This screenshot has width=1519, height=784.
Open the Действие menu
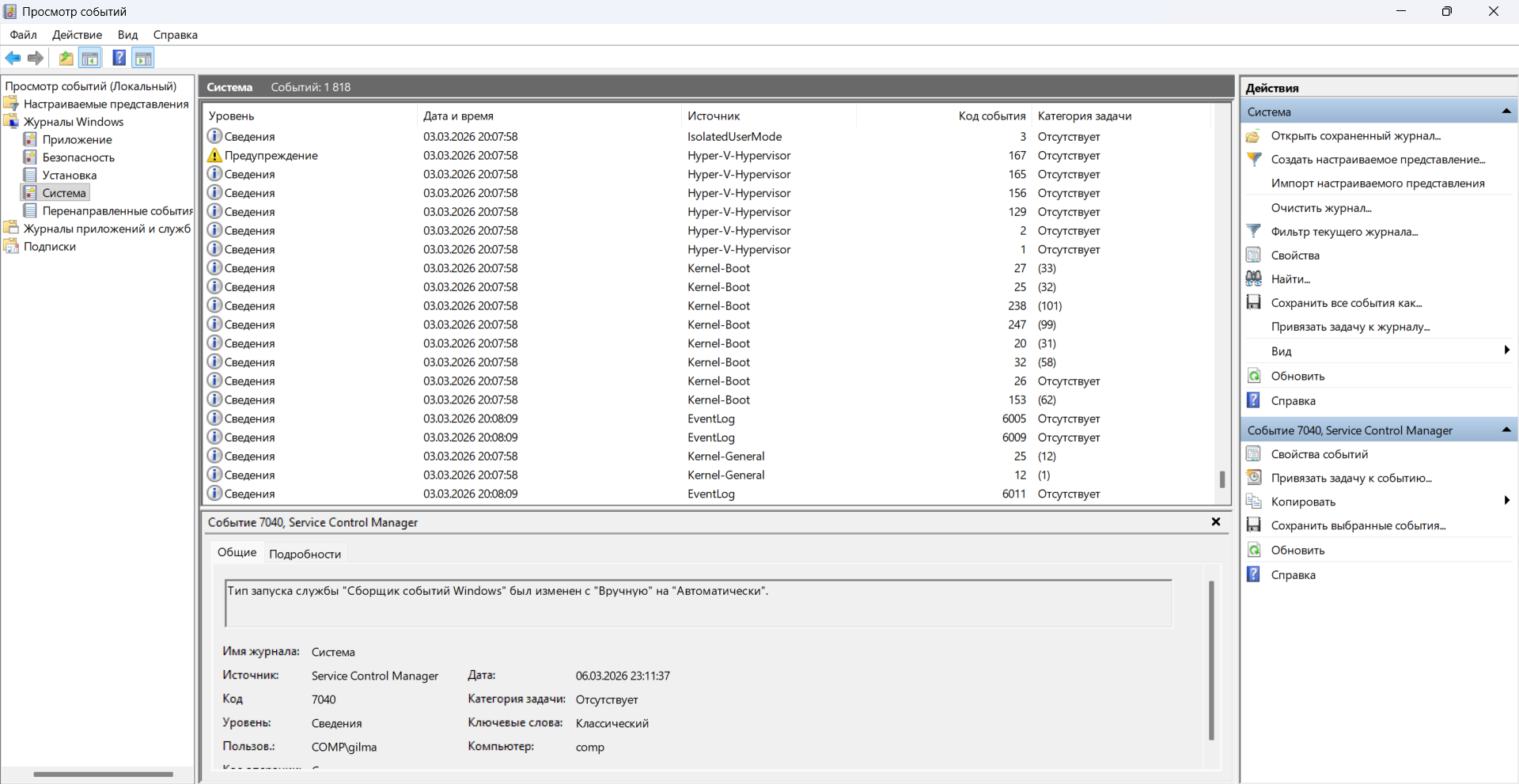77,35
